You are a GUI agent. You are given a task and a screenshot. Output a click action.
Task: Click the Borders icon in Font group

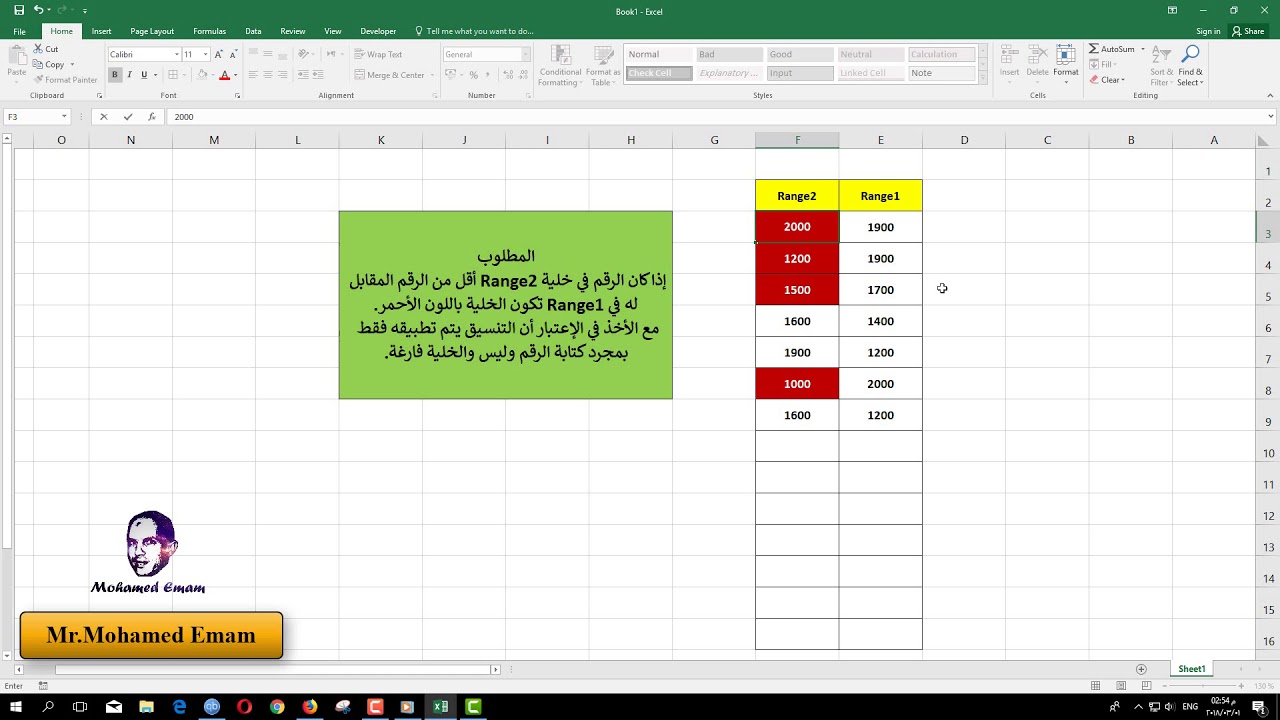(x=173, y=75)
